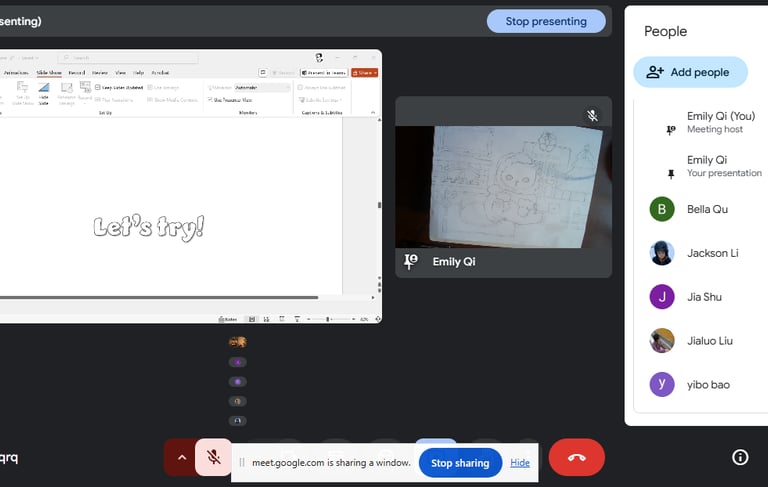
Task: Toggle Always Use Subtitles checkbox
Action: coord(300,87)
